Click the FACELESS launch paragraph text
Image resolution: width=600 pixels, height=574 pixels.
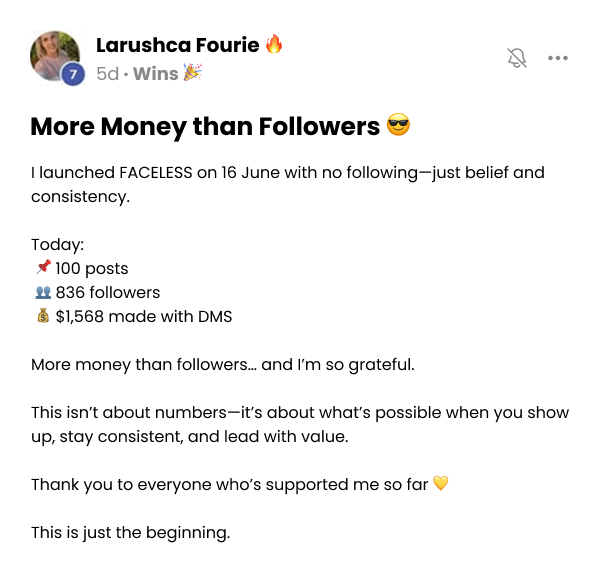(x=288, y=184)
